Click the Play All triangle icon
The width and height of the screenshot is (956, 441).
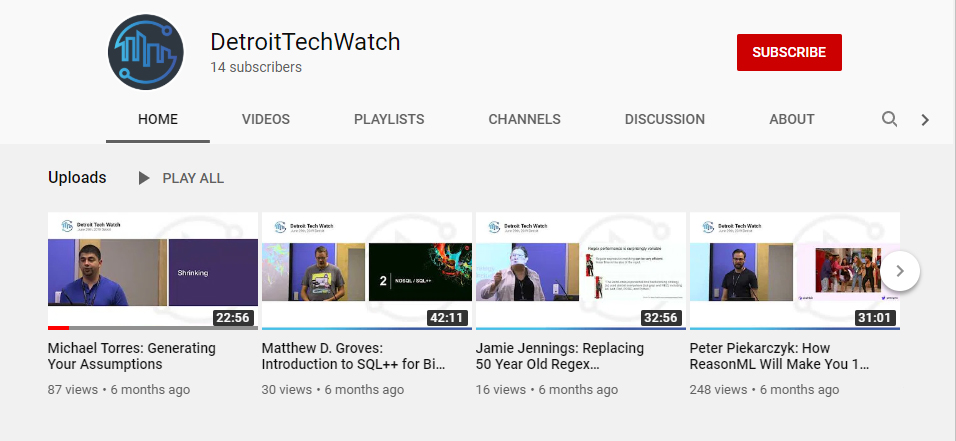tap(144, 178)
